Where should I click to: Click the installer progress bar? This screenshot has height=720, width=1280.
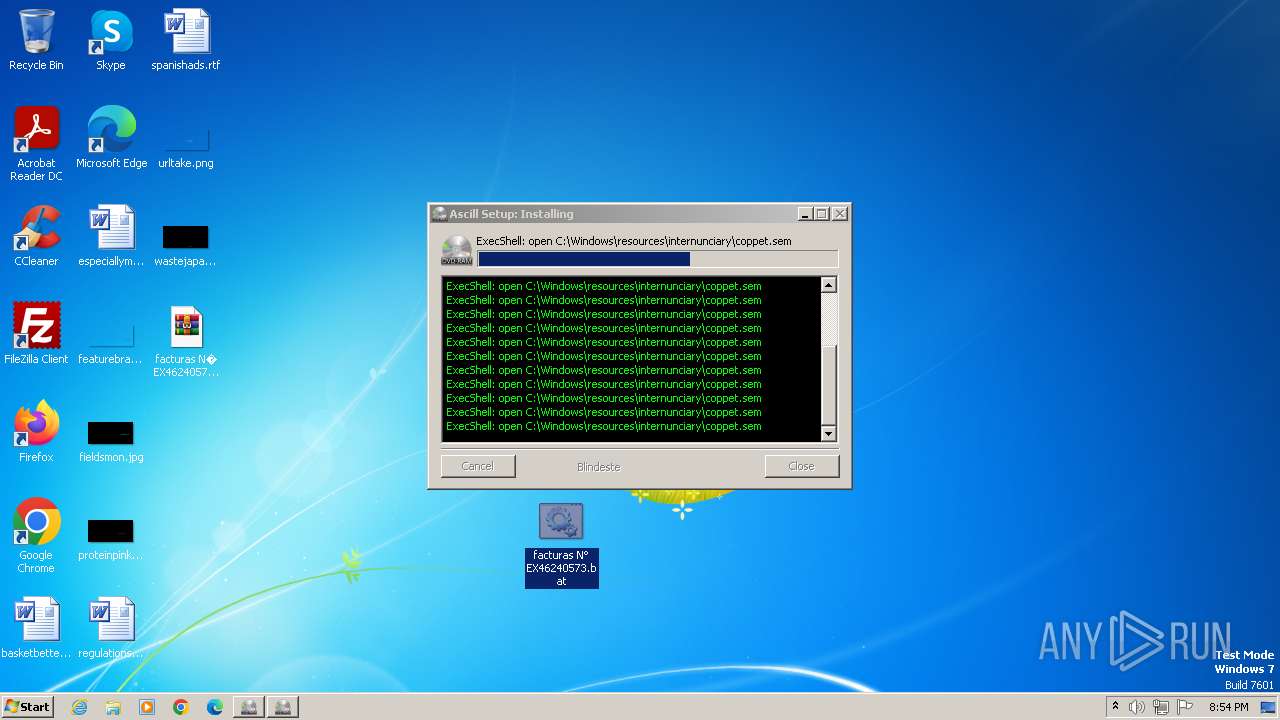657,259
